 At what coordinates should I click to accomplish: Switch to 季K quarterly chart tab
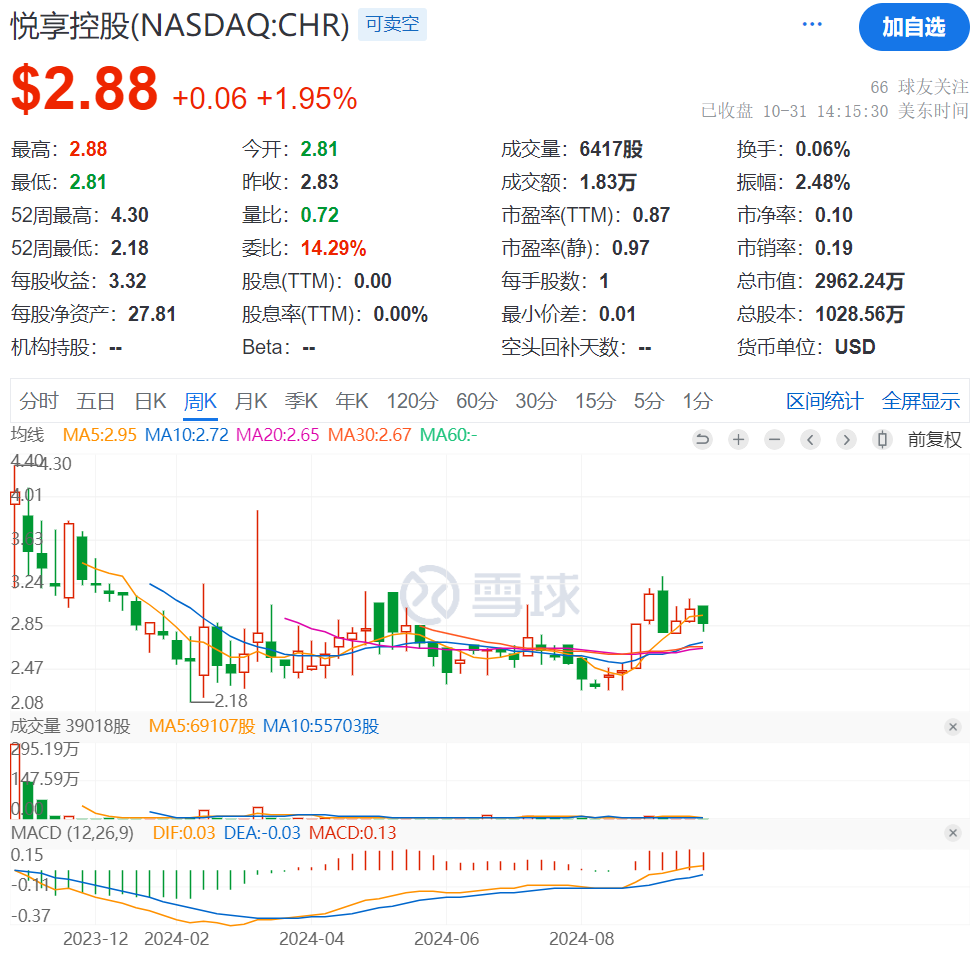pos(301,401)
